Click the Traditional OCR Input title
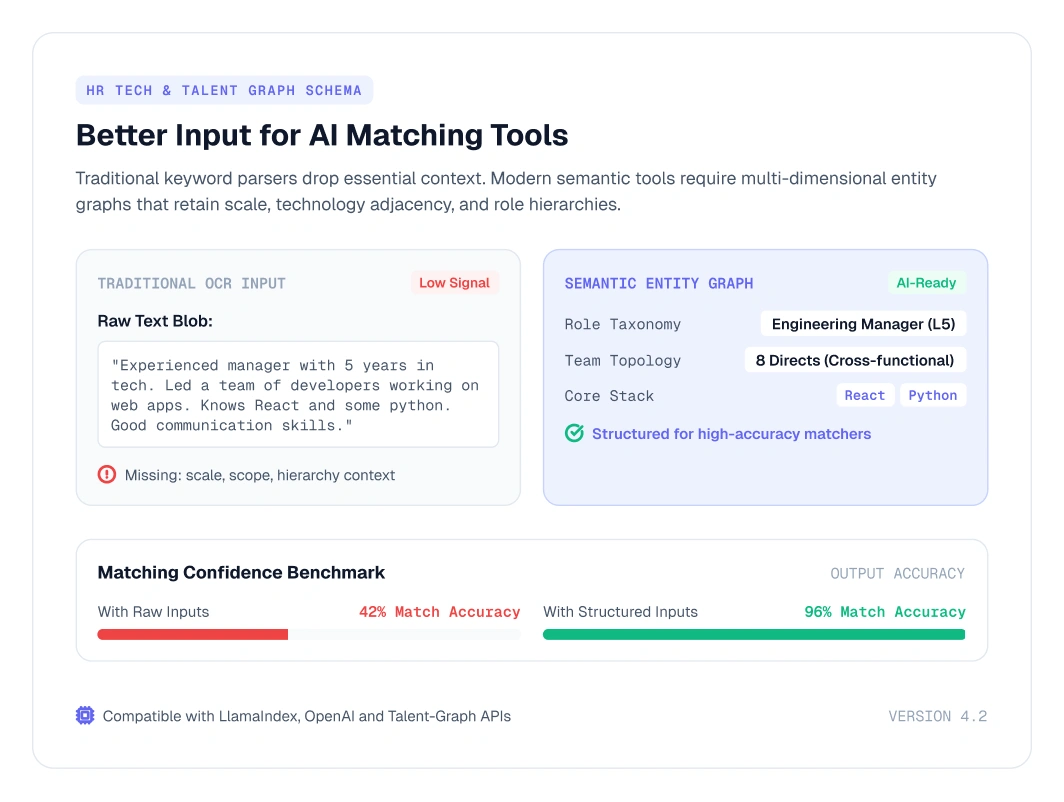Image resolution: width=1064 pixels, height=802 pixels. (191, 284)
